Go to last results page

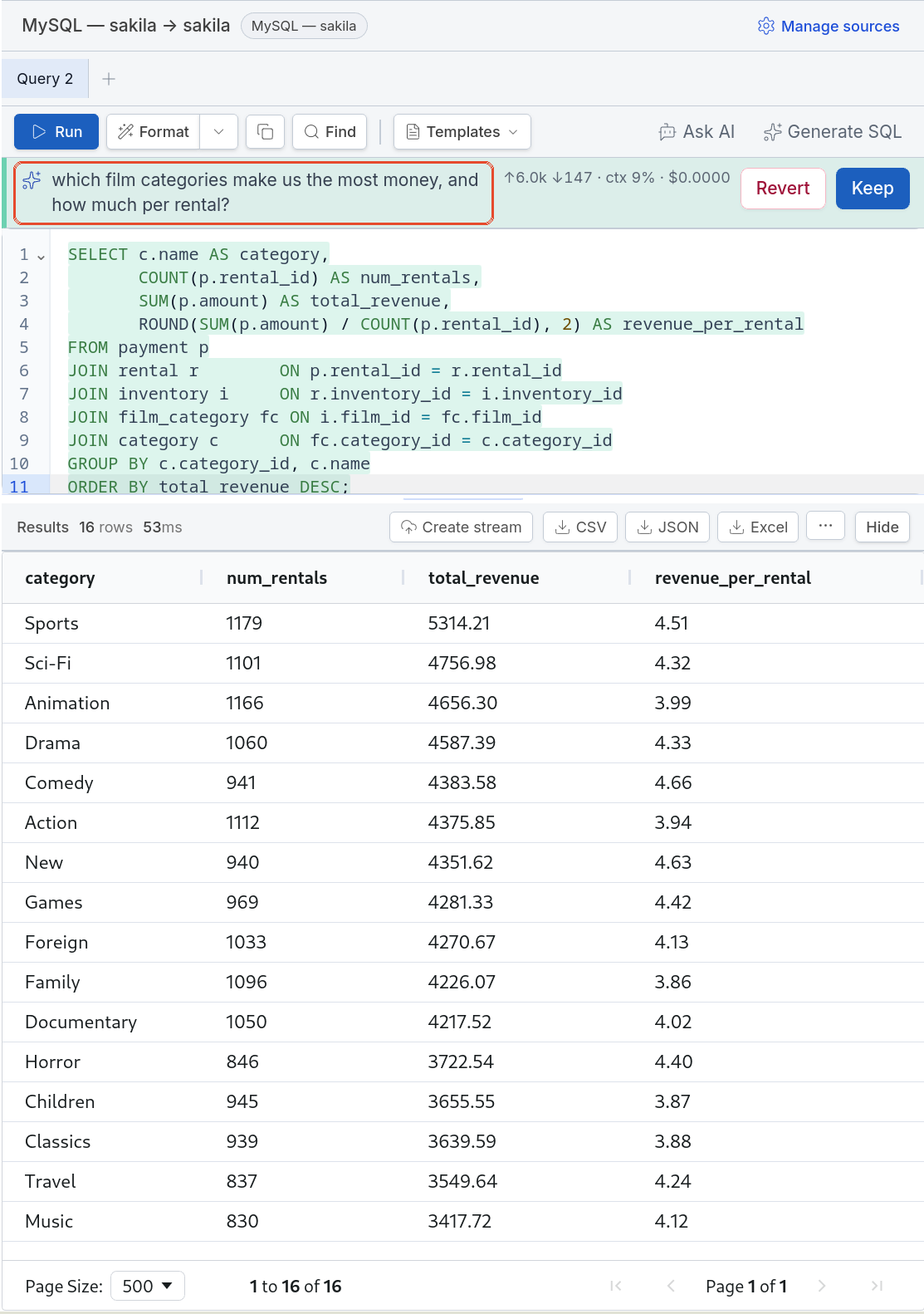point(877,1286)
